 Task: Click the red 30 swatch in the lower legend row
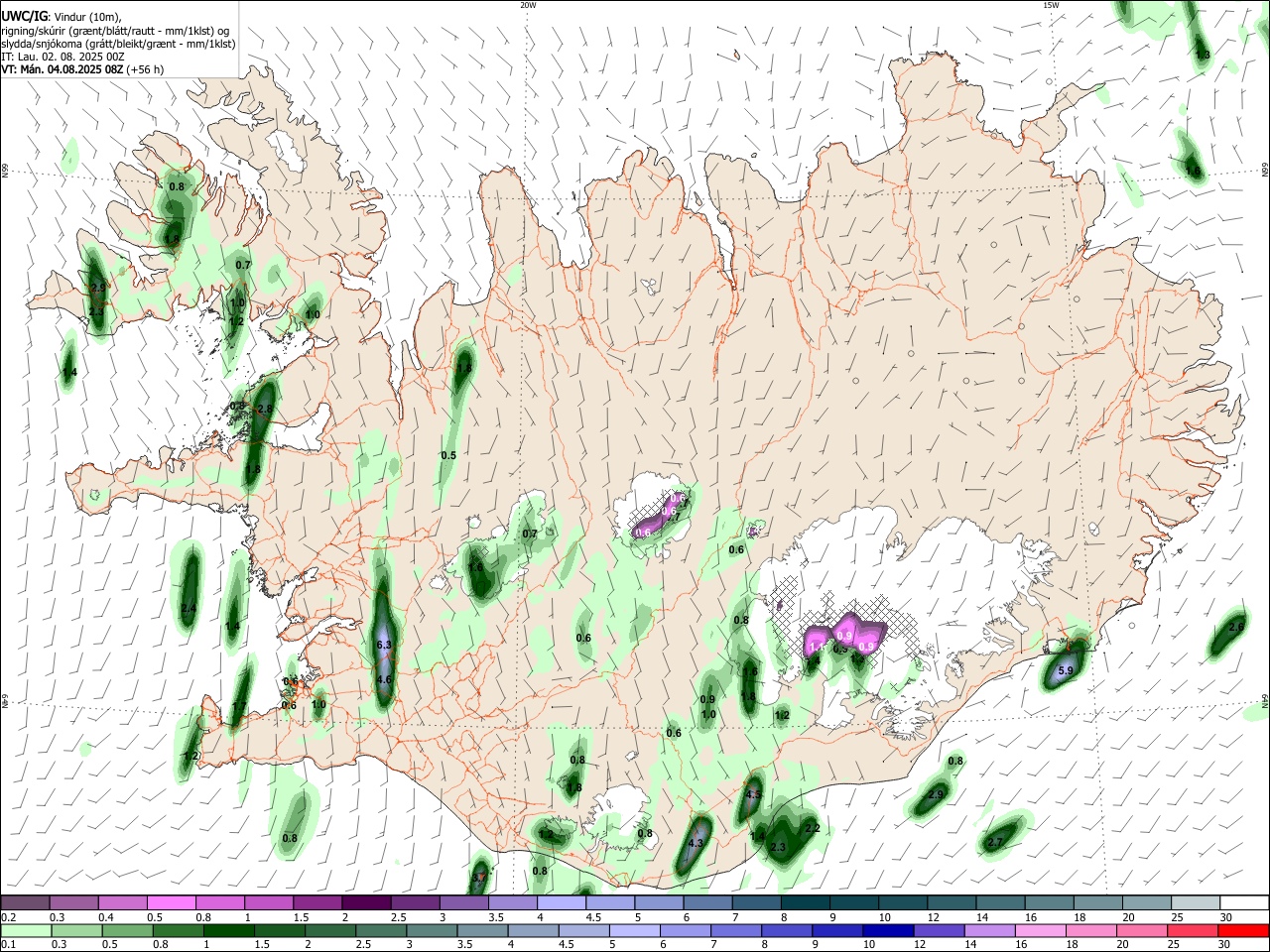1242,931
